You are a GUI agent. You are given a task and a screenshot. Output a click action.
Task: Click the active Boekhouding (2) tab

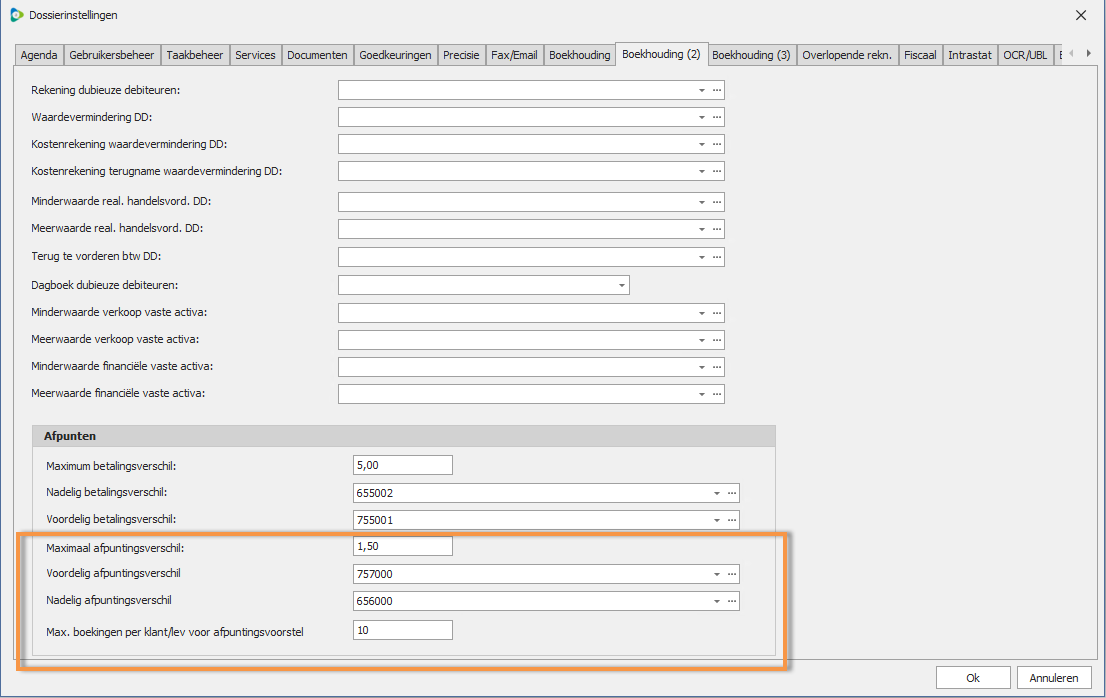click(662, 54)
